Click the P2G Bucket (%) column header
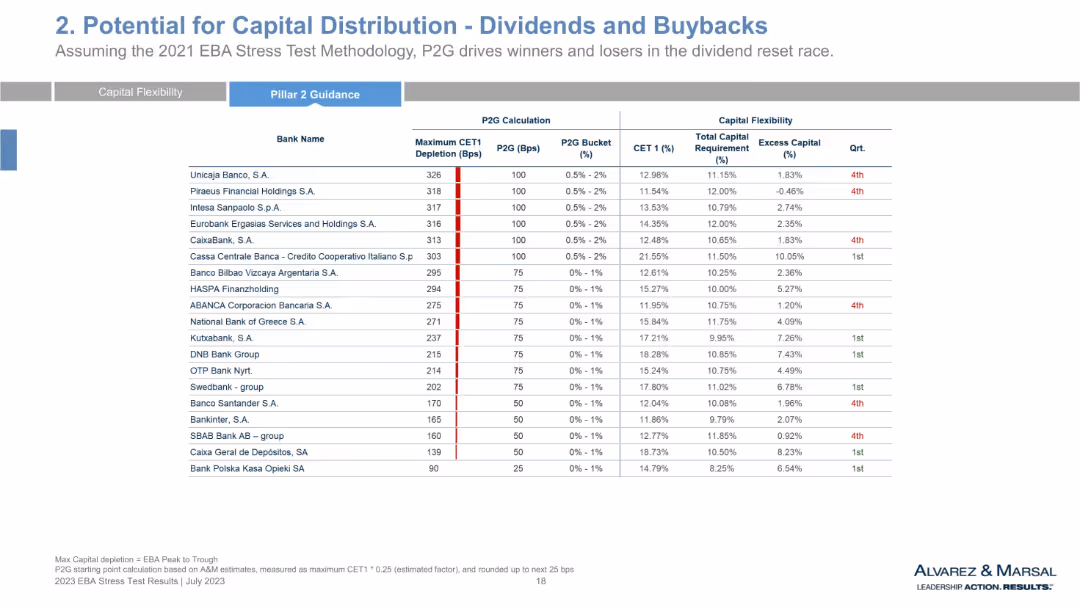The image size is (1080, 607). (585, 148)
